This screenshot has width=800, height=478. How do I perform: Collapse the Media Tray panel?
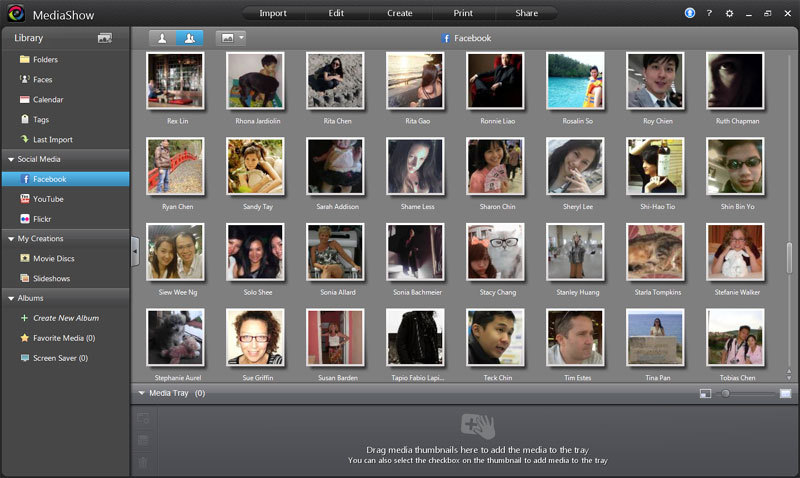click(x=142, y=394)
